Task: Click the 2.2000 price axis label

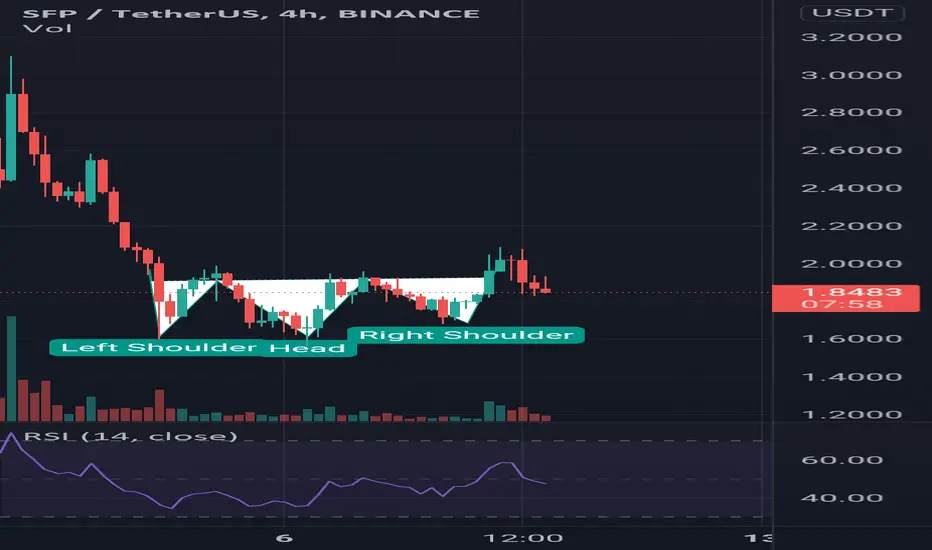Action: point(852,226)
